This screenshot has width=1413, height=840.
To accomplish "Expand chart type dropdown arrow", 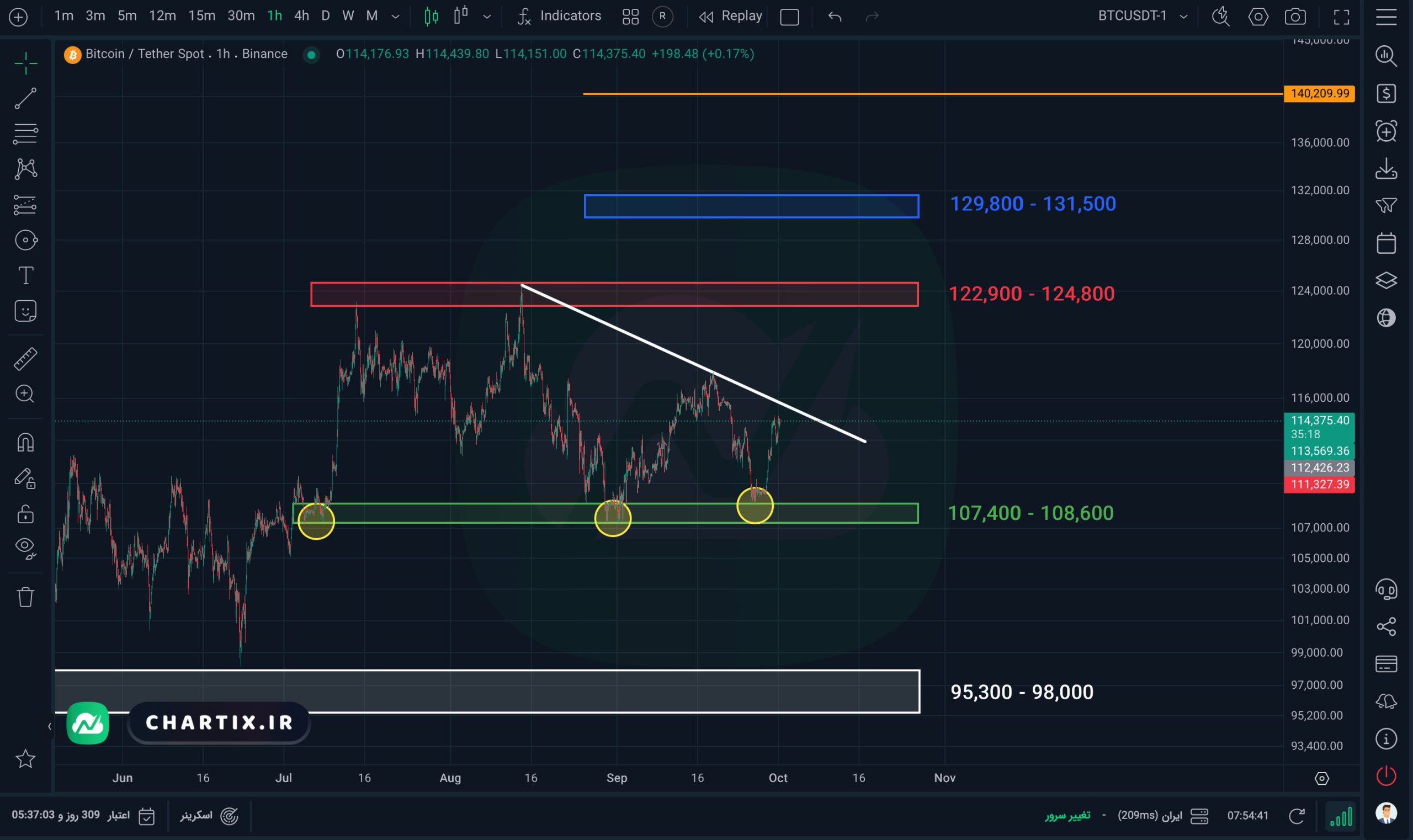I will coord(487,17).
